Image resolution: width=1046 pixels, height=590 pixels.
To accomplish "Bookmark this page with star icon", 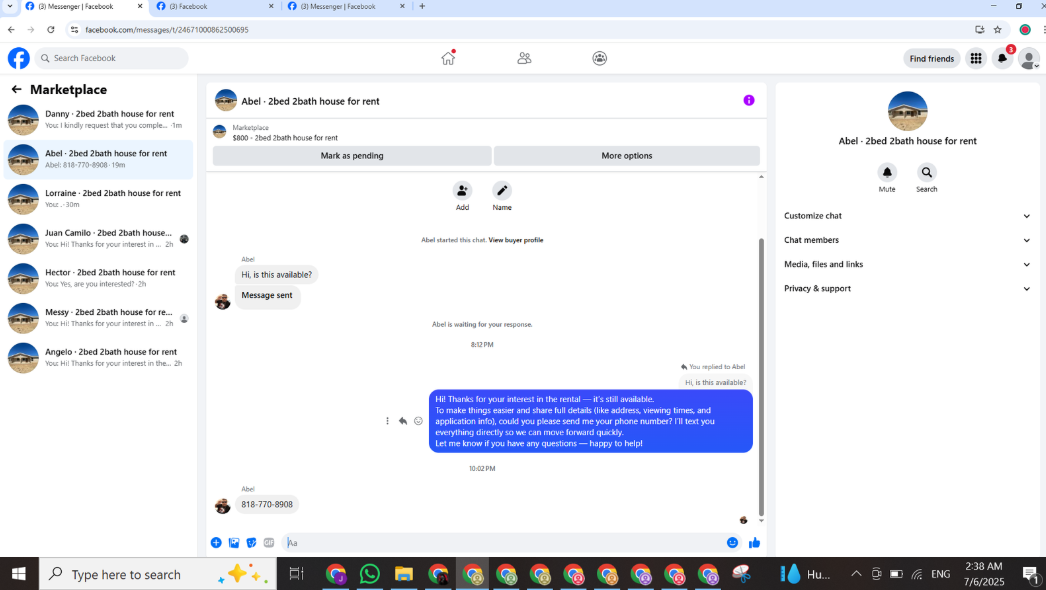I will [x=997, y=29].
